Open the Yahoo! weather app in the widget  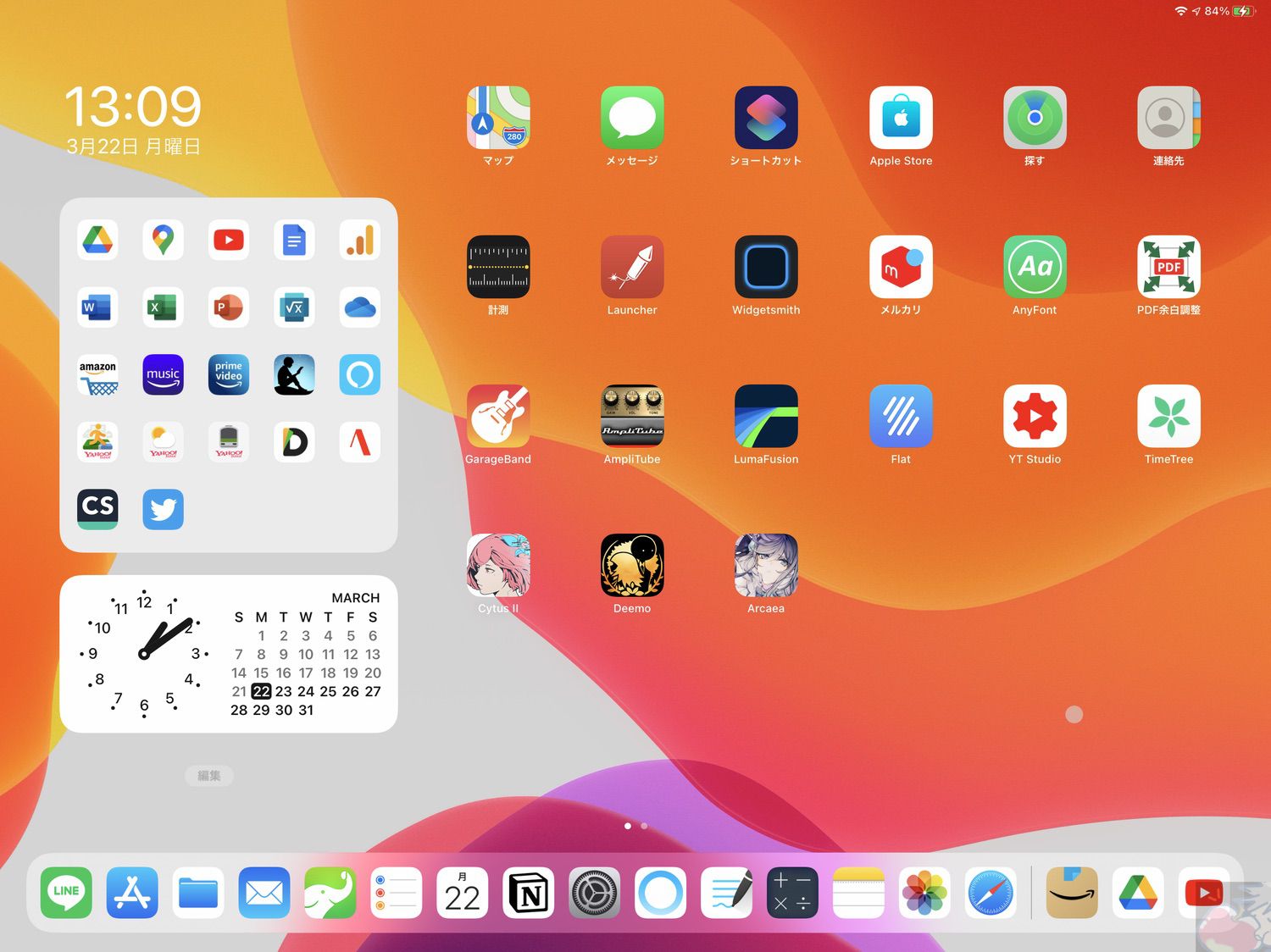(163, 442)
